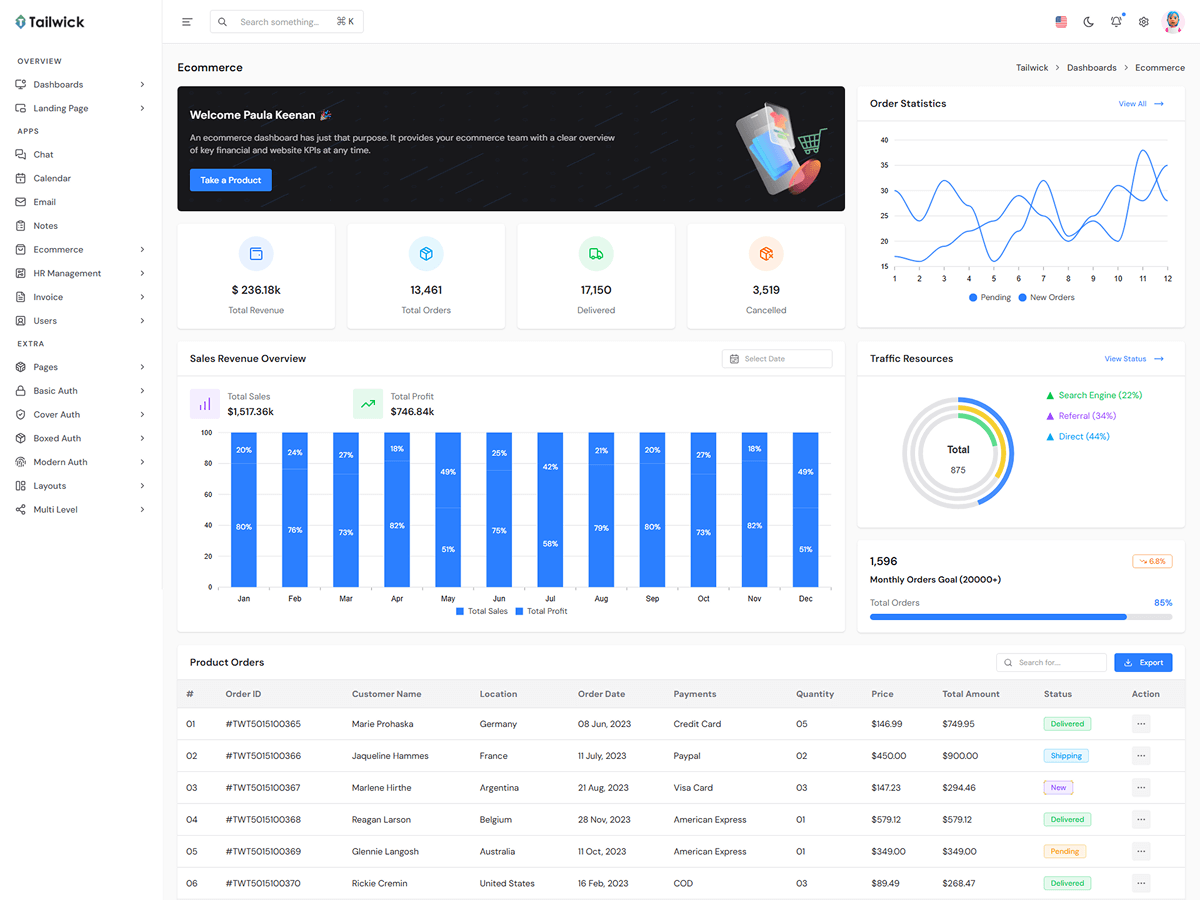This screenshot has height=900, width=1200.
Task: Click the US flag language icon
Action: pos(1061,22)
